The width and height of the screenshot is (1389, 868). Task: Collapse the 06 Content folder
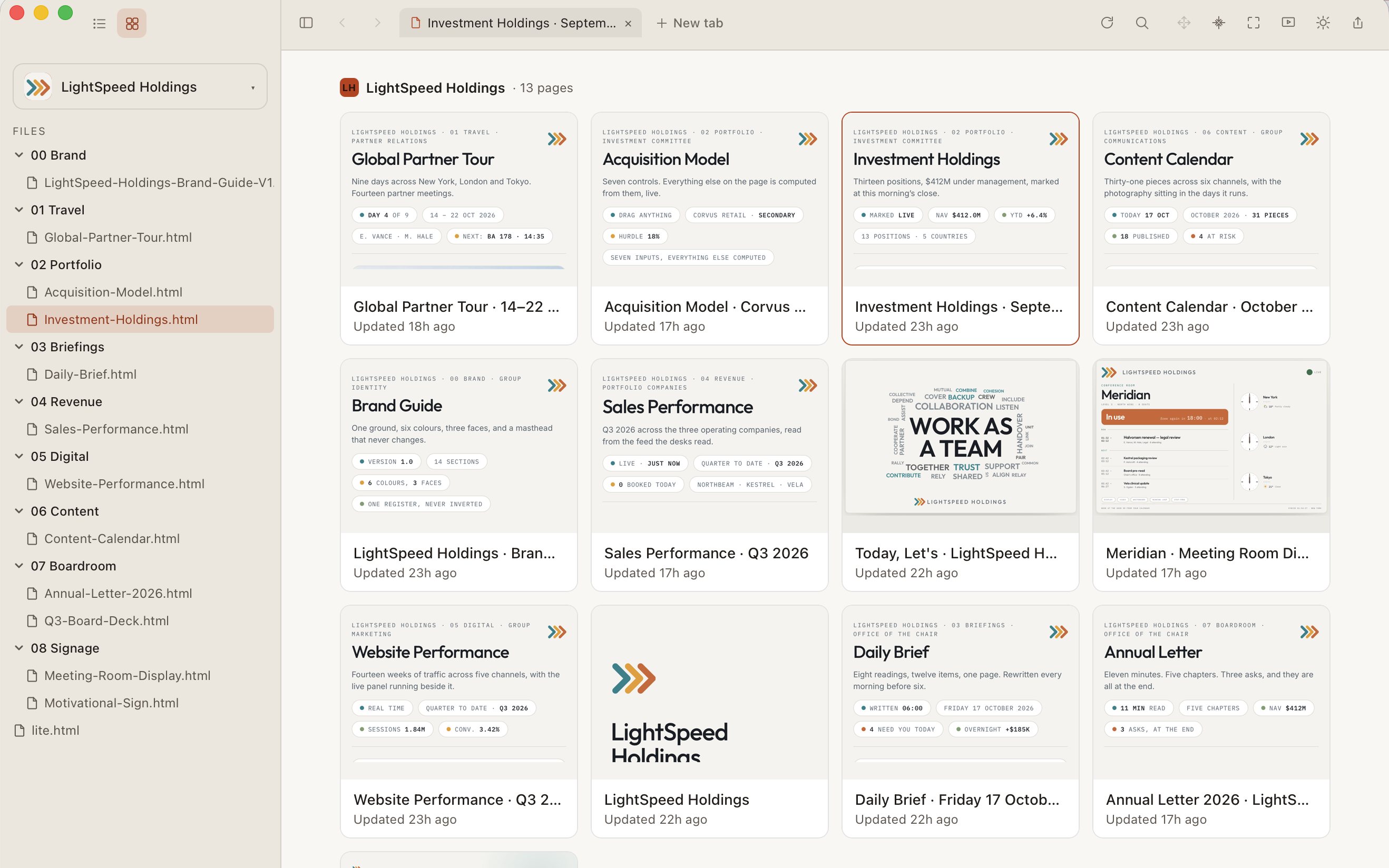click(19, 511)
